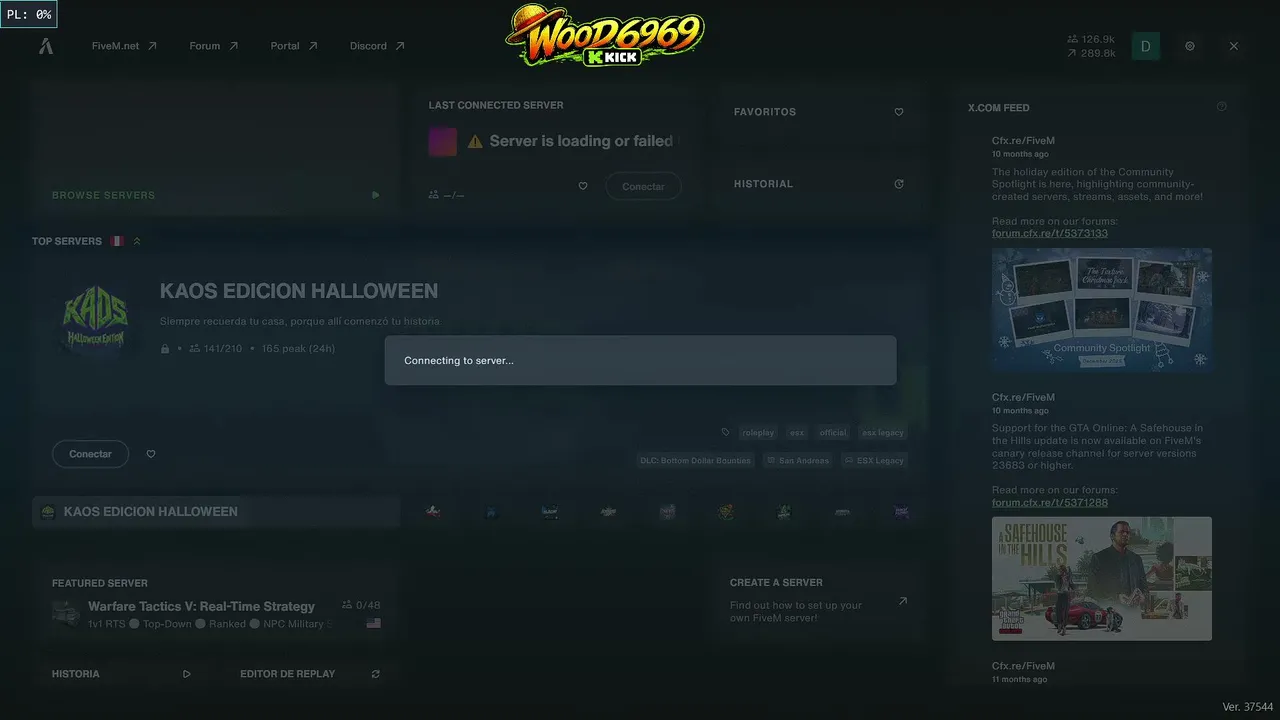Click the esx legacy tag

(883, 433)
